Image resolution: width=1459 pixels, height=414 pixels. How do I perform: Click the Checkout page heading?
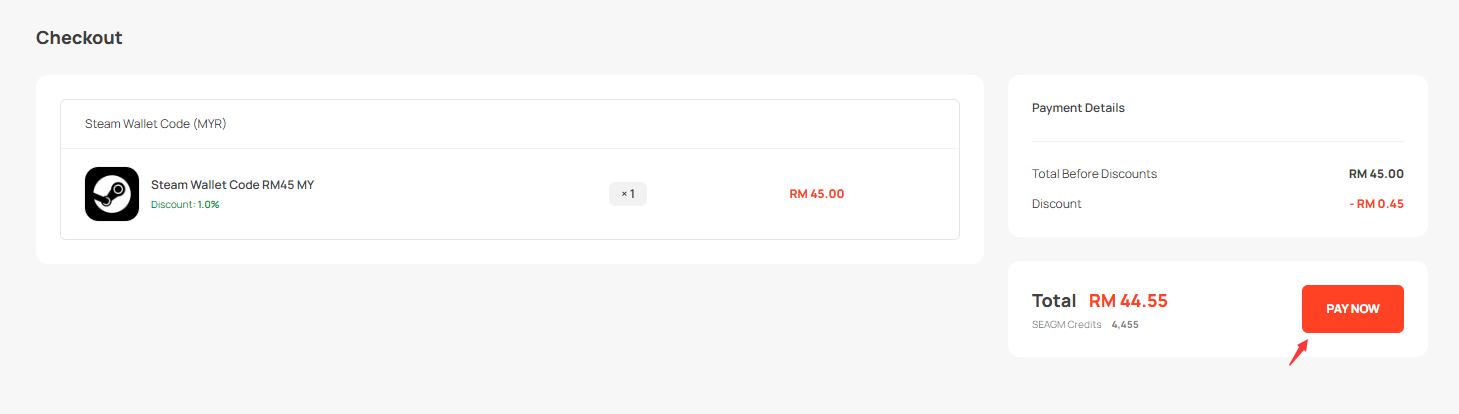click(79, 38)
